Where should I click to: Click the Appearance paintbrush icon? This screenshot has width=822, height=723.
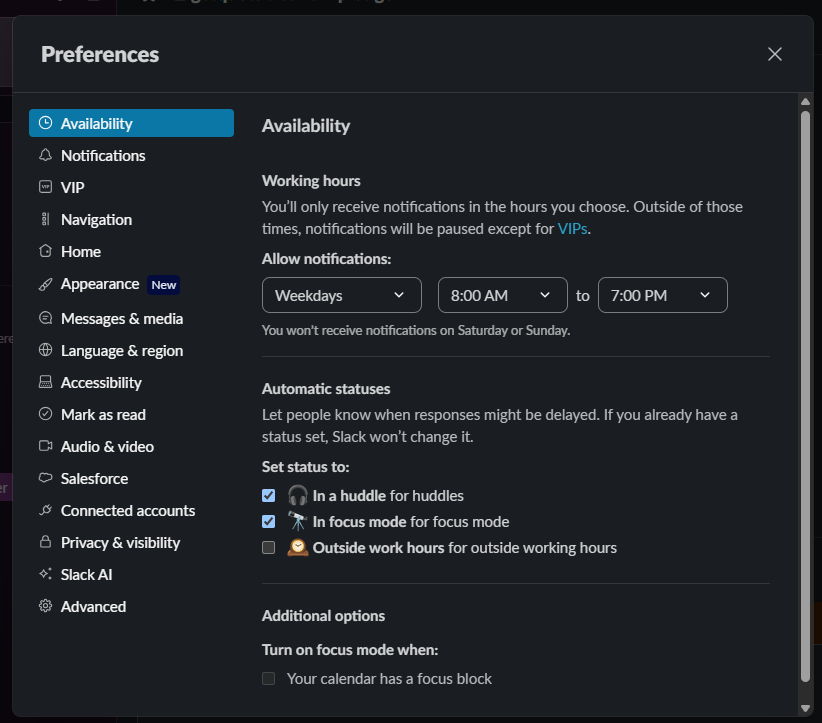[x=46, y=284]
